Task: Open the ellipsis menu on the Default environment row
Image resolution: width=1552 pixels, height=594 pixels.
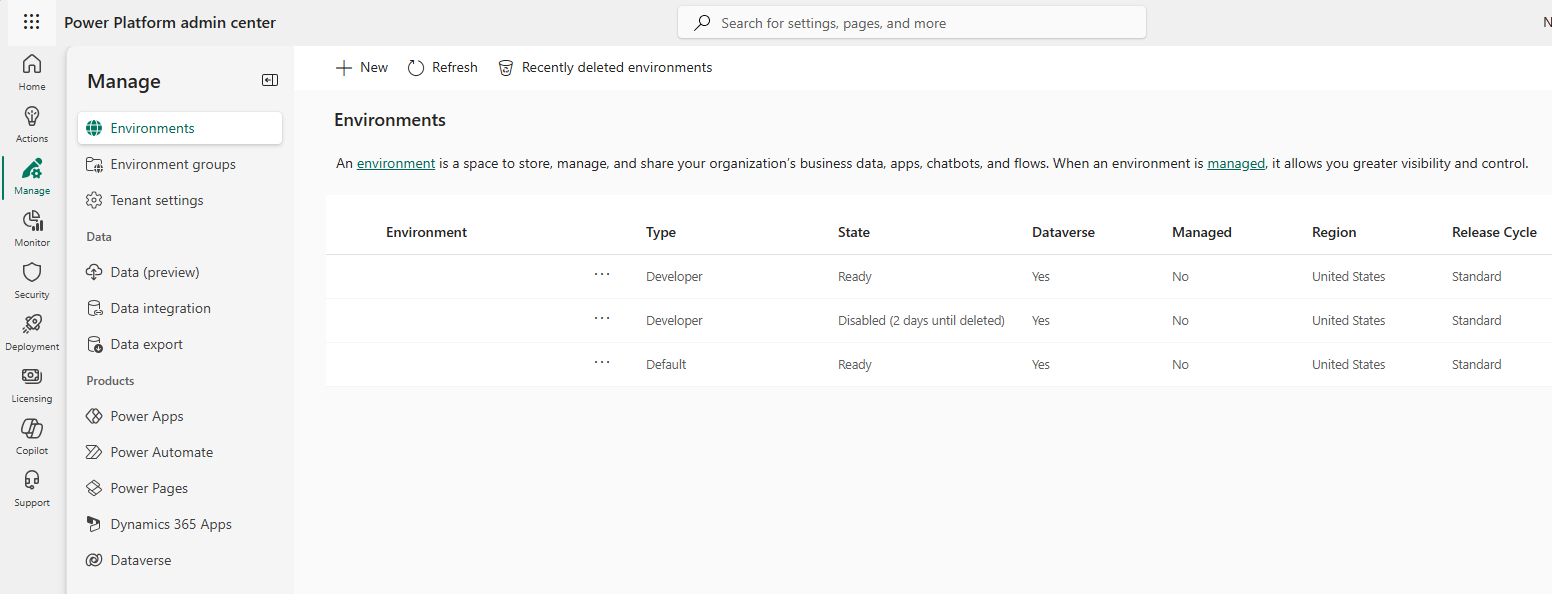Action: tap(602, 364)
